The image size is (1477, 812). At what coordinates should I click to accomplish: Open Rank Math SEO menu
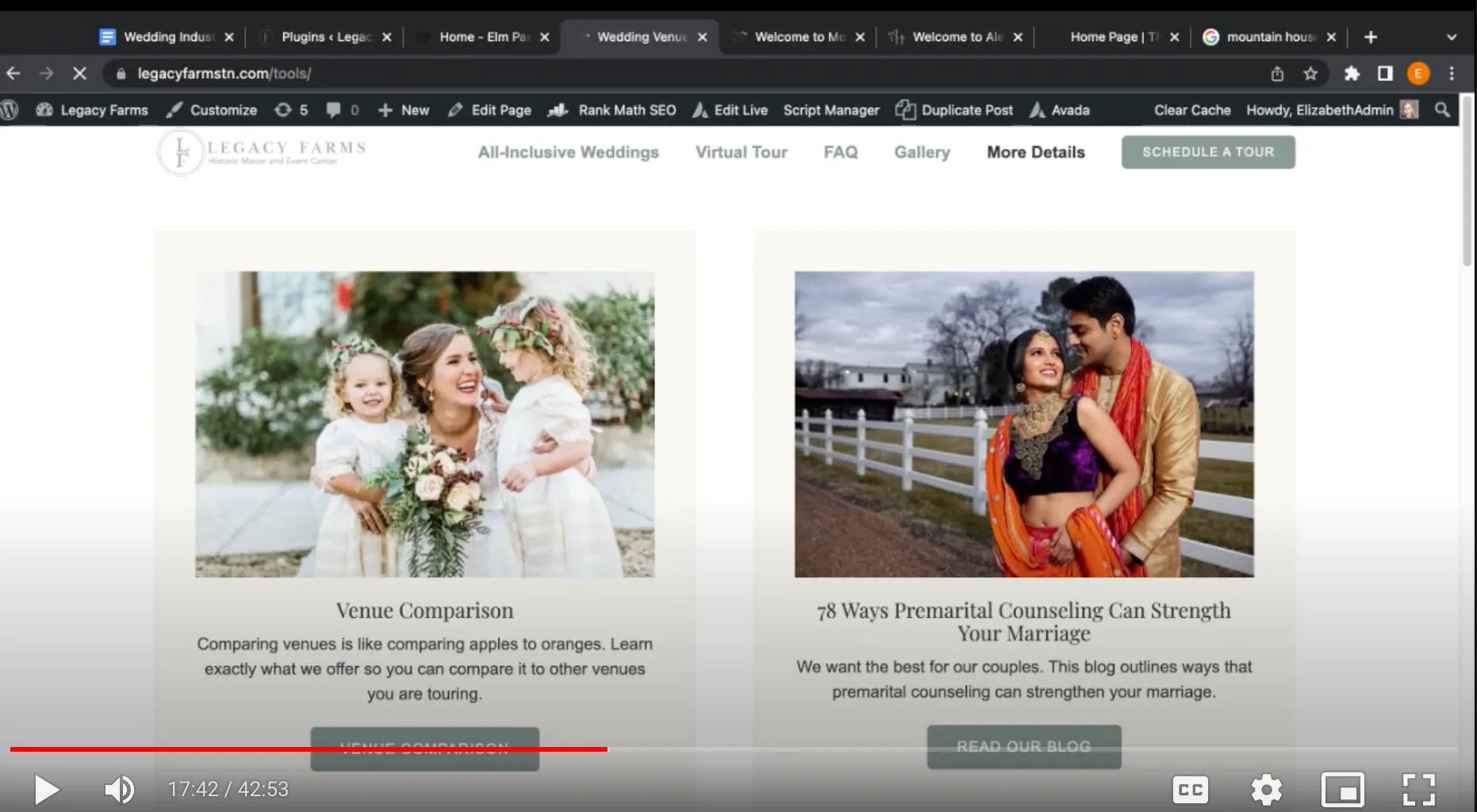point(612,110)
